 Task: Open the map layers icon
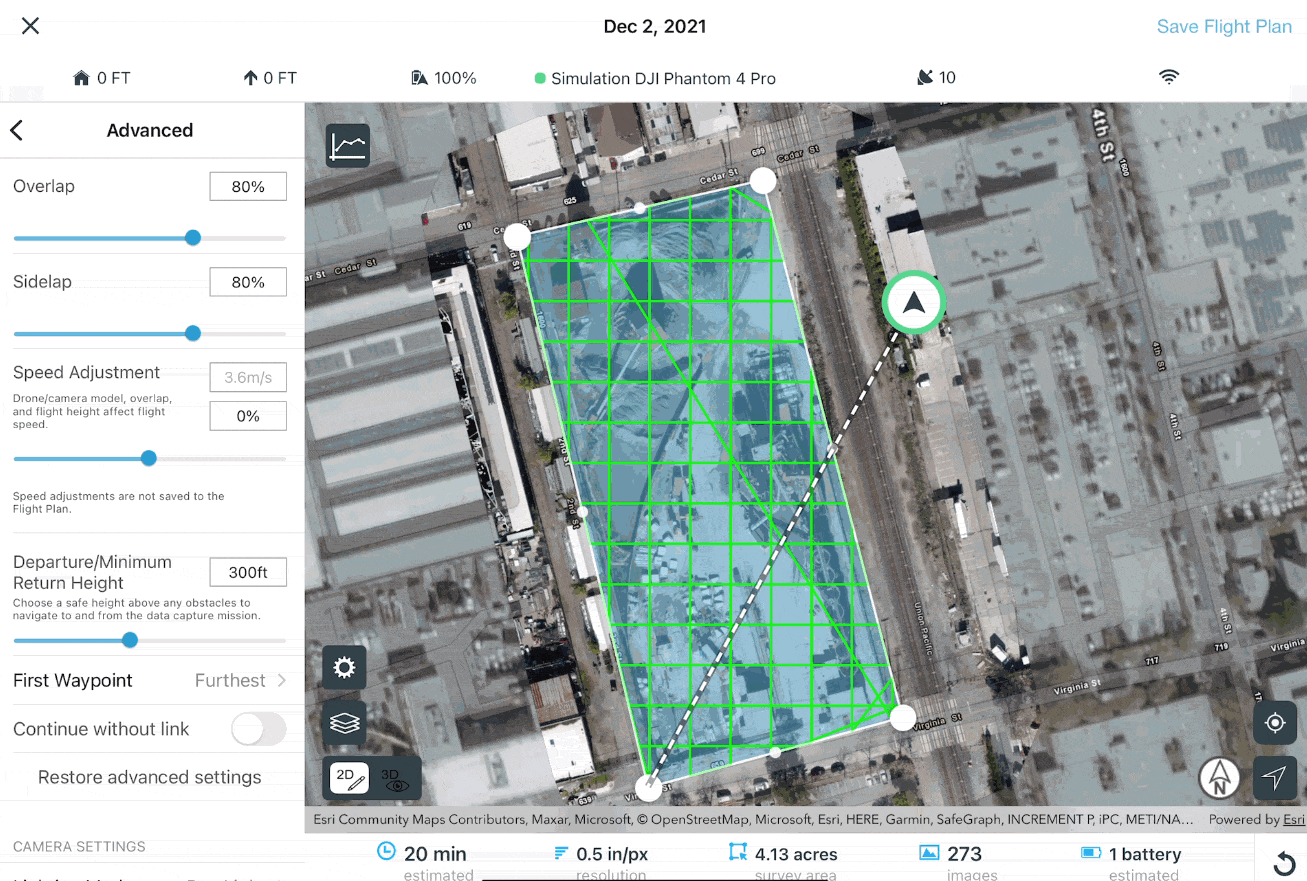344,723
